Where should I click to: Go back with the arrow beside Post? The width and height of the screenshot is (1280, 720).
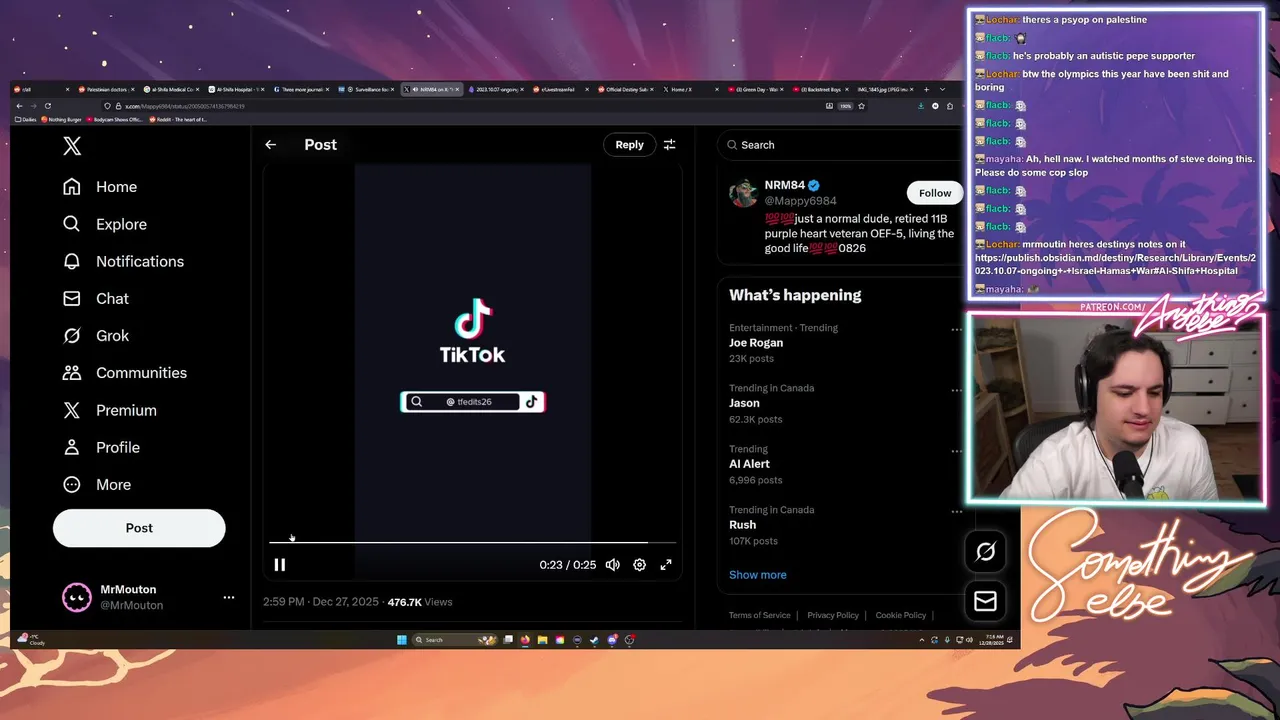pyautogui.click(x=270, y=145)
